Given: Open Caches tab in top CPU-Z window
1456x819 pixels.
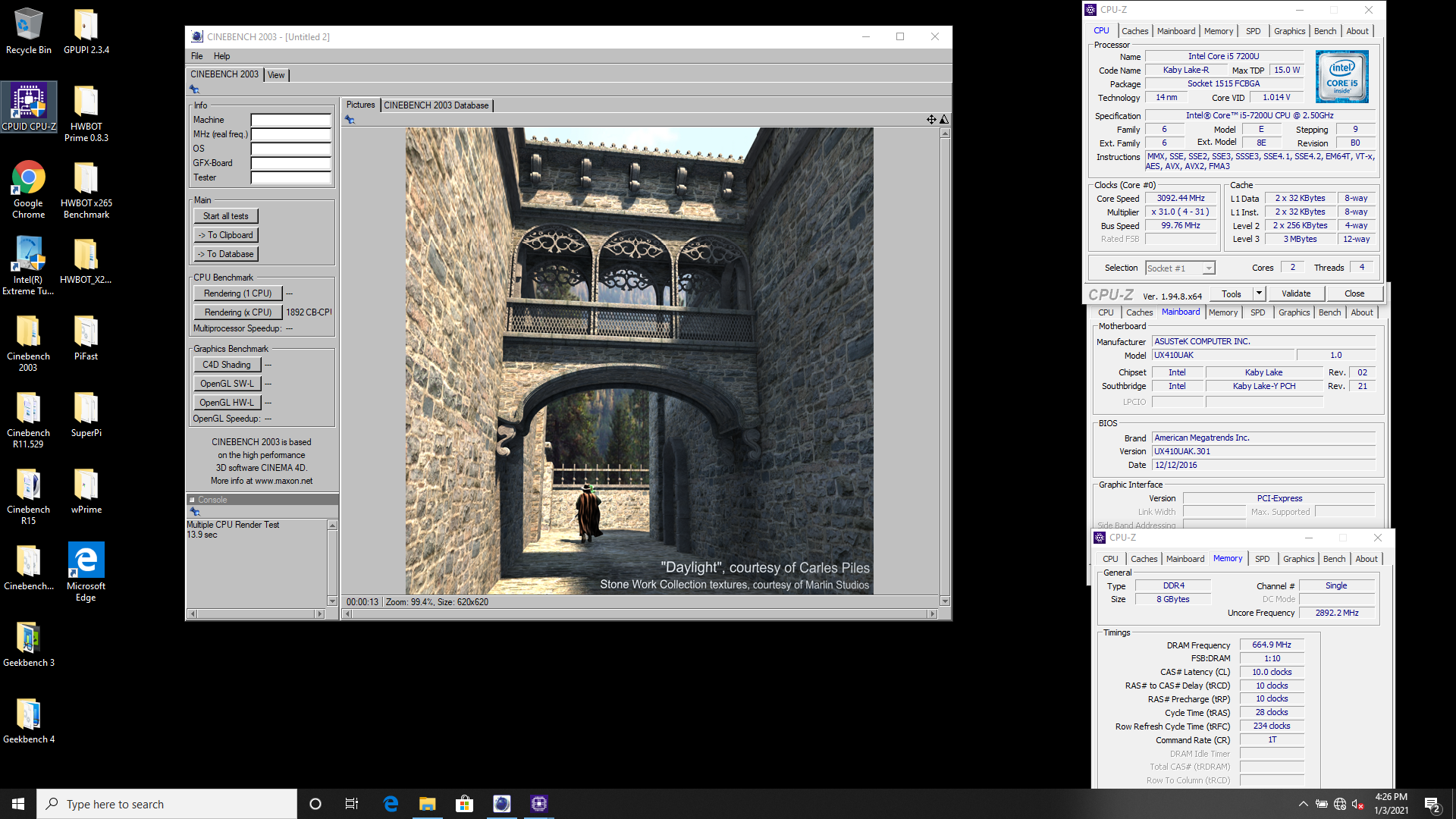Looking at the screenshot, I should tap(1134, 31).
